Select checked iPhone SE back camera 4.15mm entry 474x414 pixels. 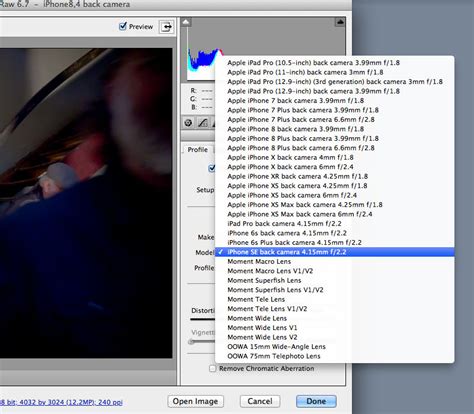335,252
